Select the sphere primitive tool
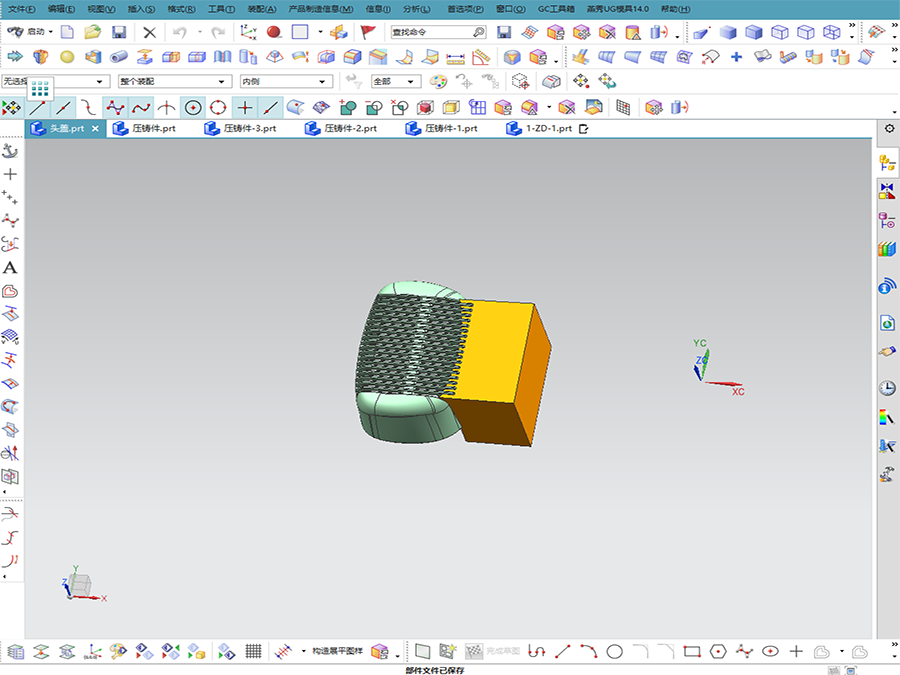The width and height of the screenshot is (900, 675). point(67,57)
